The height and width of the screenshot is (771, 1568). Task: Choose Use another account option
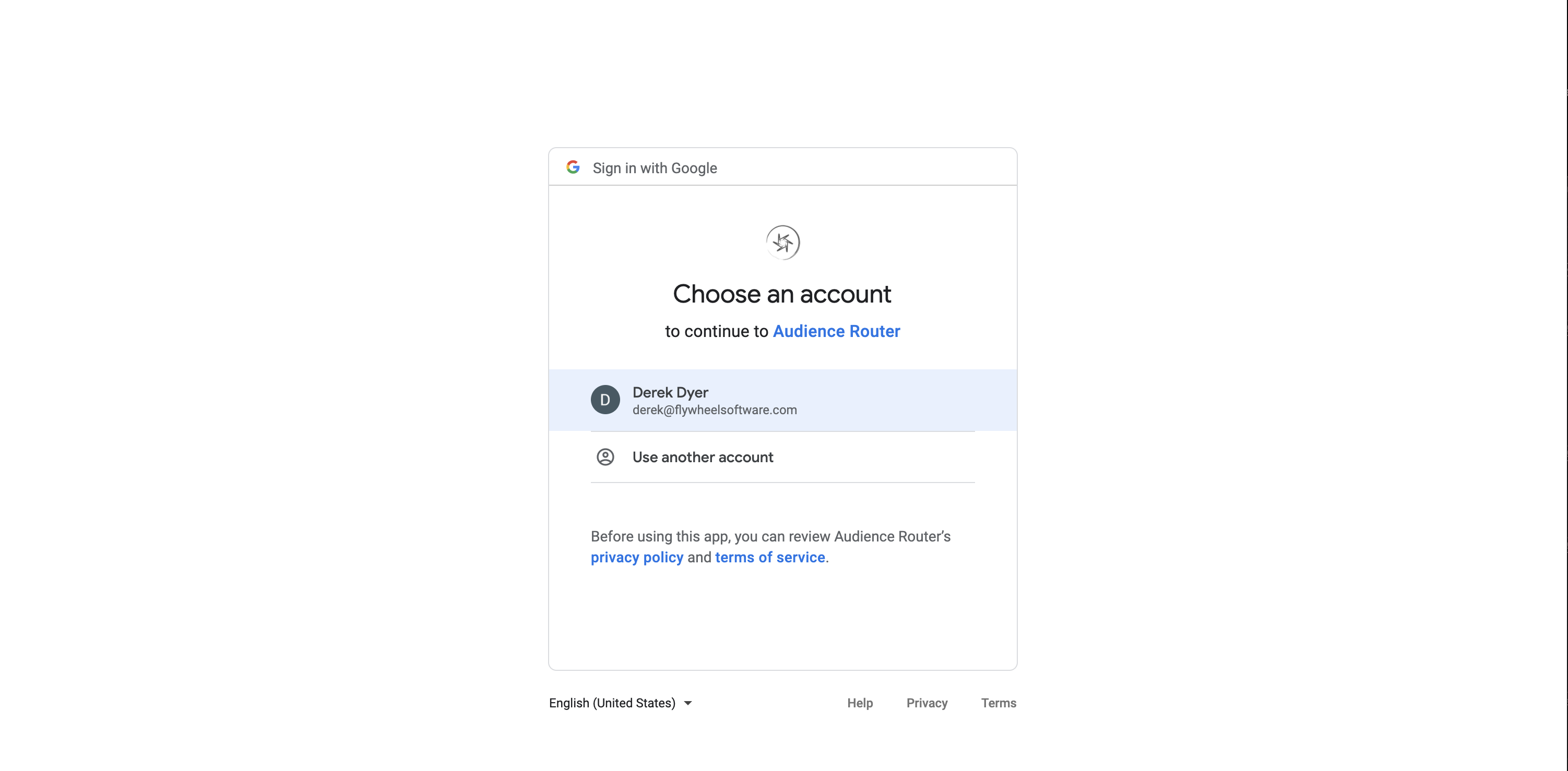tap(783, 457)
